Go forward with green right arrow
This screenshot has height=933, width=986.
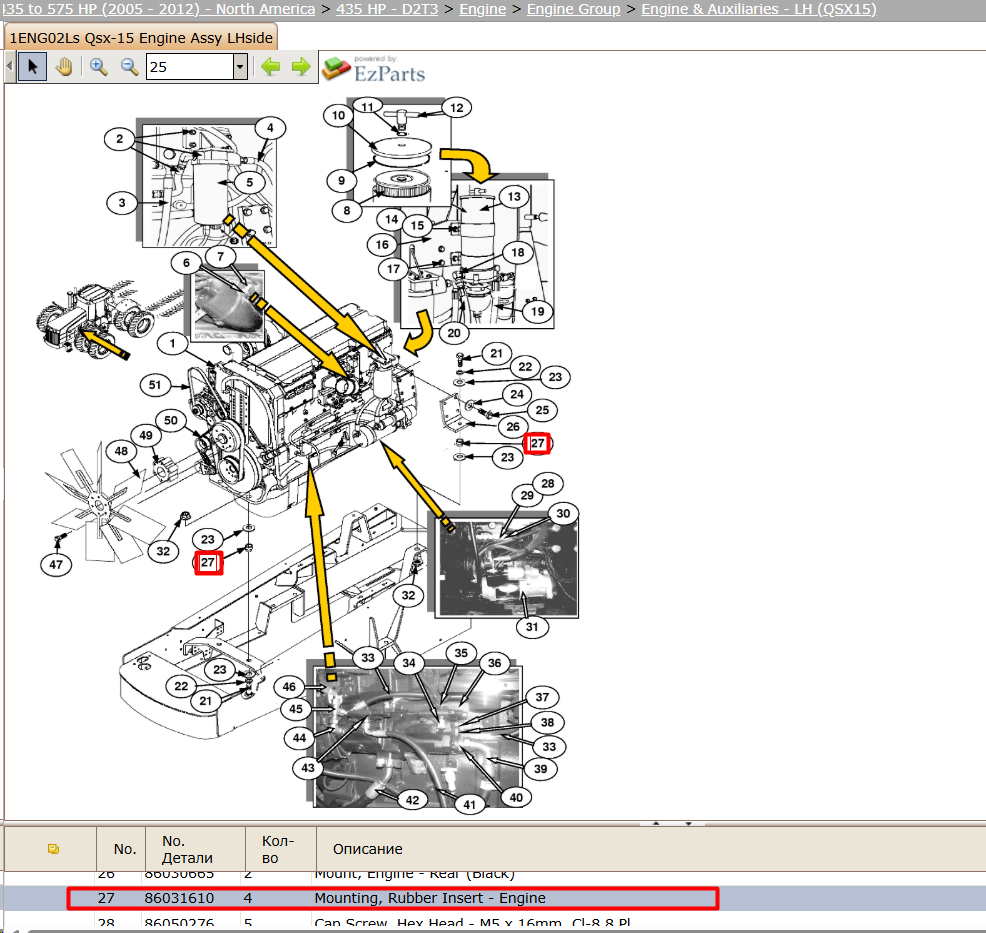point(301,67)
